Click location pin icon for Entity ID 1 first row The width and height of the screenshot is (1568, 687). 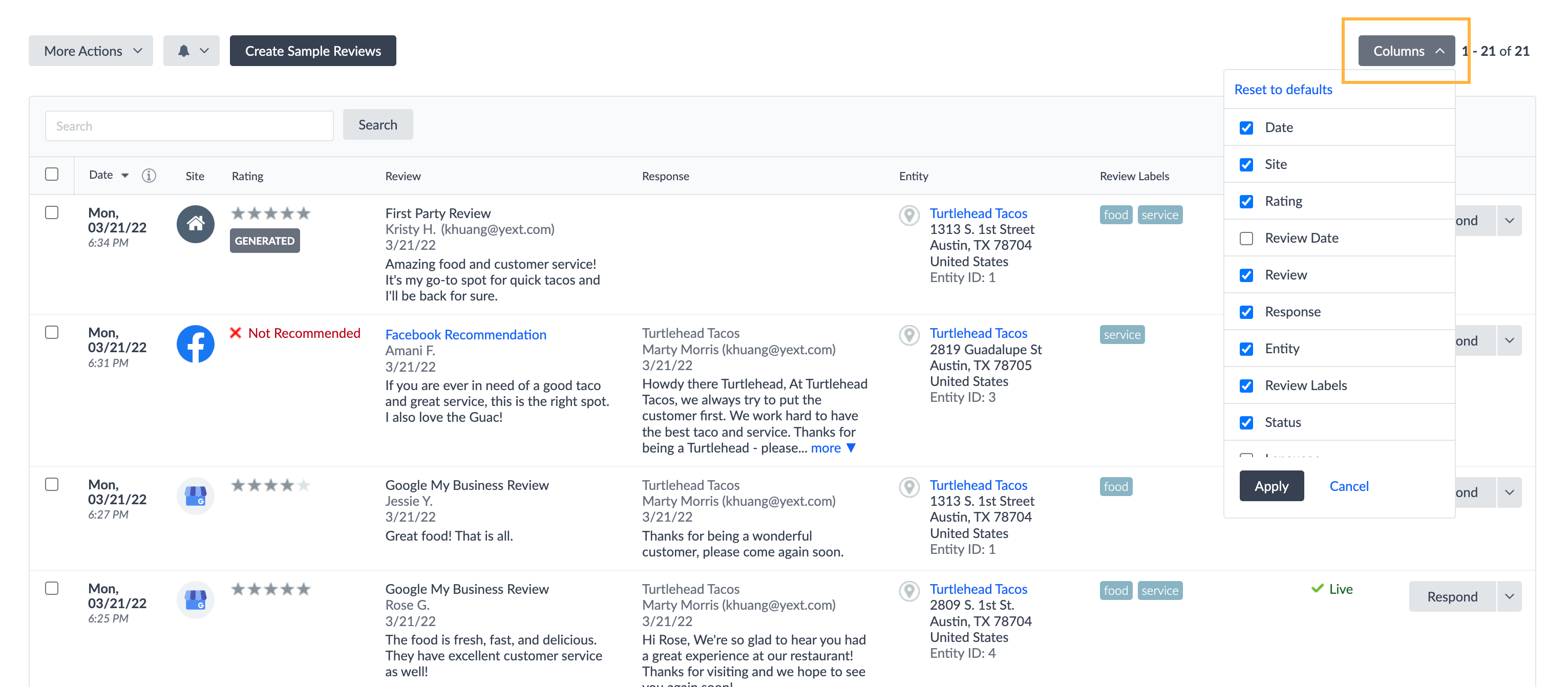[x=909, y=215]
